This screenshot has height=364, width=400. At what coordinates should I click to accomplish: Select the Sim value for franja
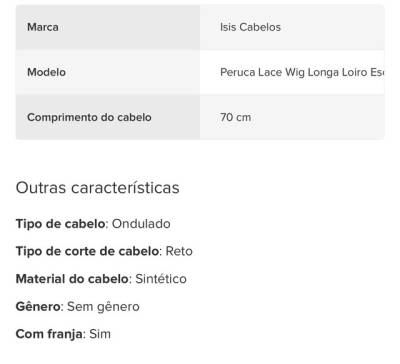pyautogui.click(x=100, y=334)
